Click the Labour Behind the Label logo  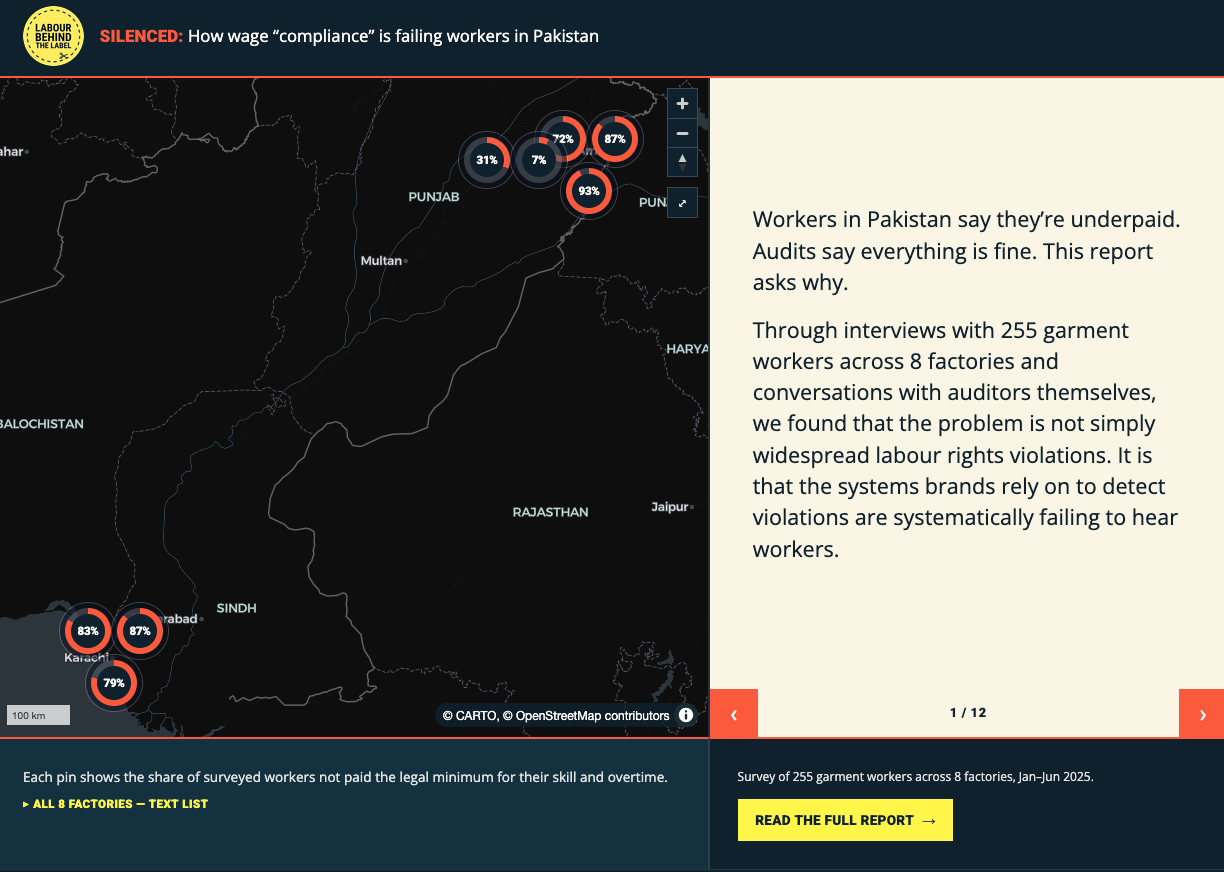[x=53, y=36]
